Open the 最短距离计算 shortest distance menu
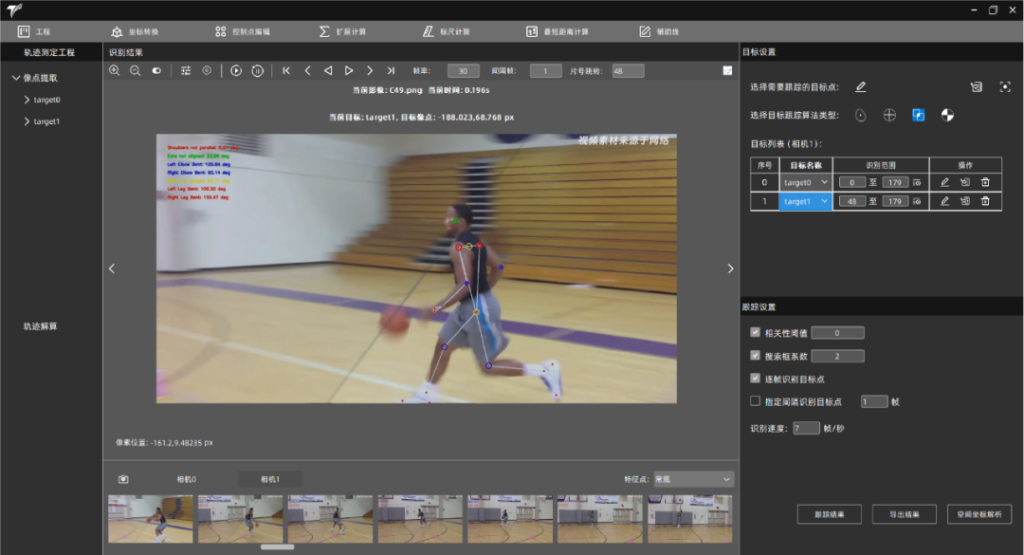 (x=557, y=31)
